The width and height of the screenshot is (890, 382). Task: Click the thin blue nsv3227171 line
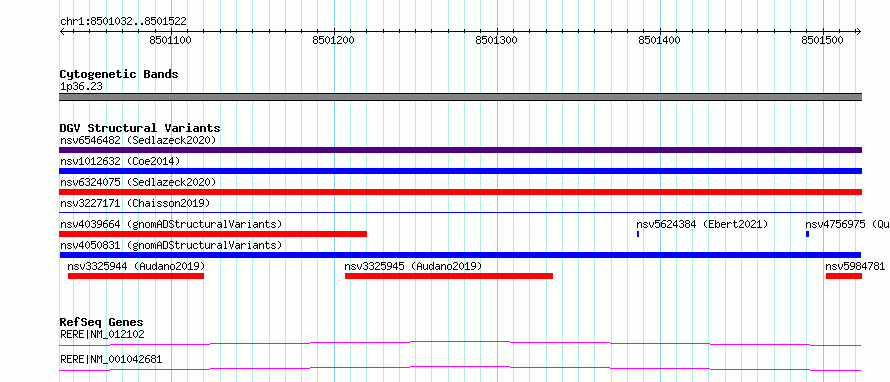pos(460,212)
